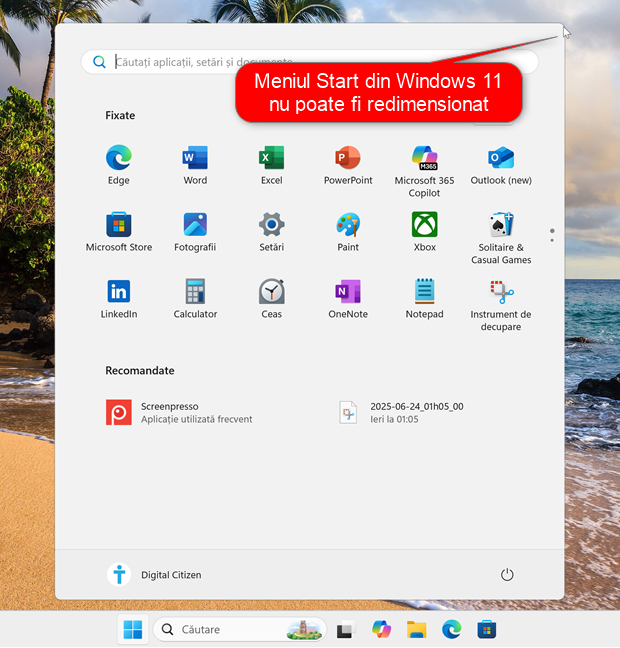Open OneNote from pinned apps
Viewport: 620px width, 648px height.
[348, 292]
